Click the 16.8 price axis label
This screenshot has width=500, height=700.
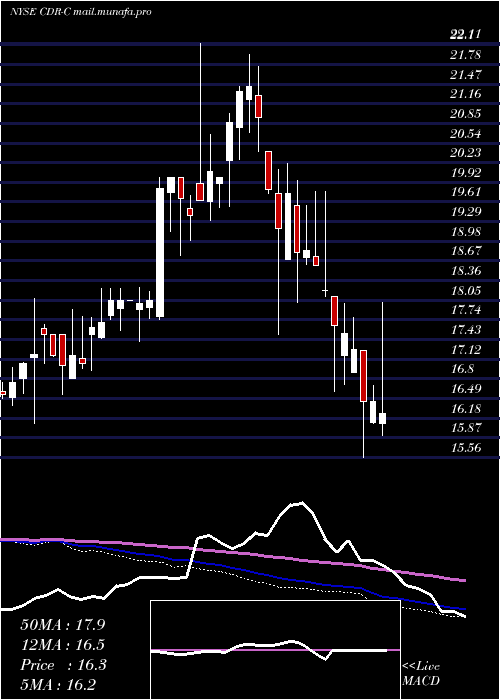tap(462, 369)
